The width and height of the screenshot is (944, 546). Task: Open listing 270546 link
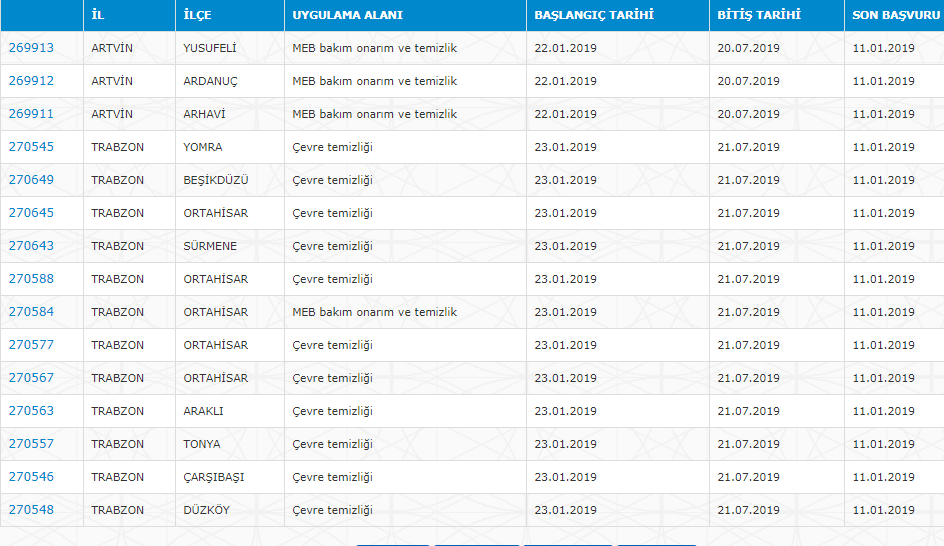click(31, 477)
